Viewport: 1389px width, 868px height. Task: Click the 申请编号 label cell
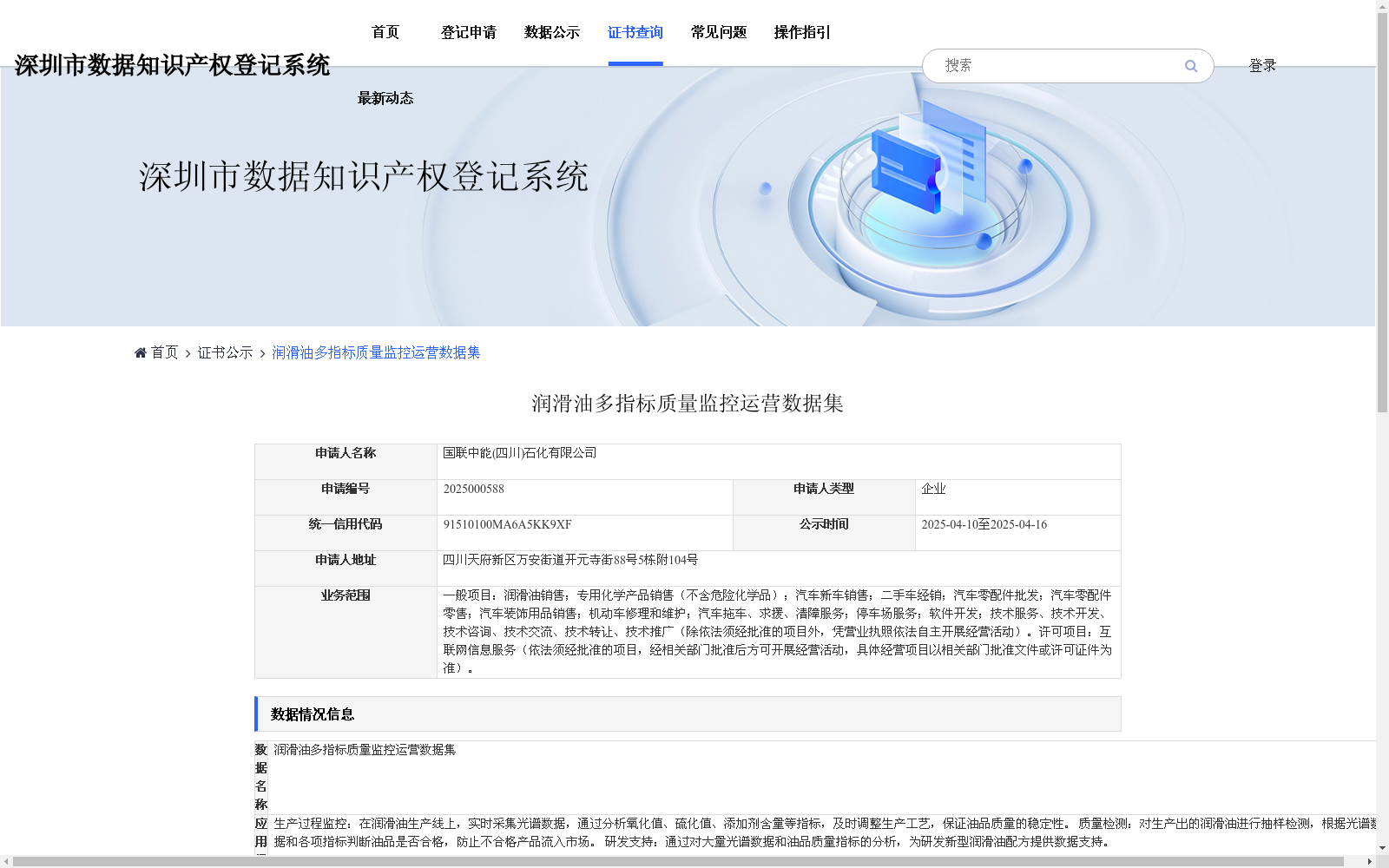point(346,497)
